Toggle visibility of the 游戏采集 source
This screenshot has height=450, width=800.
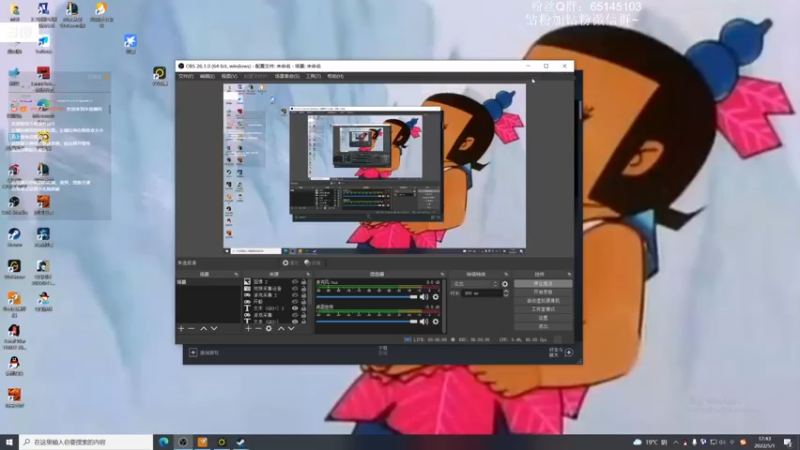(295, 315)
